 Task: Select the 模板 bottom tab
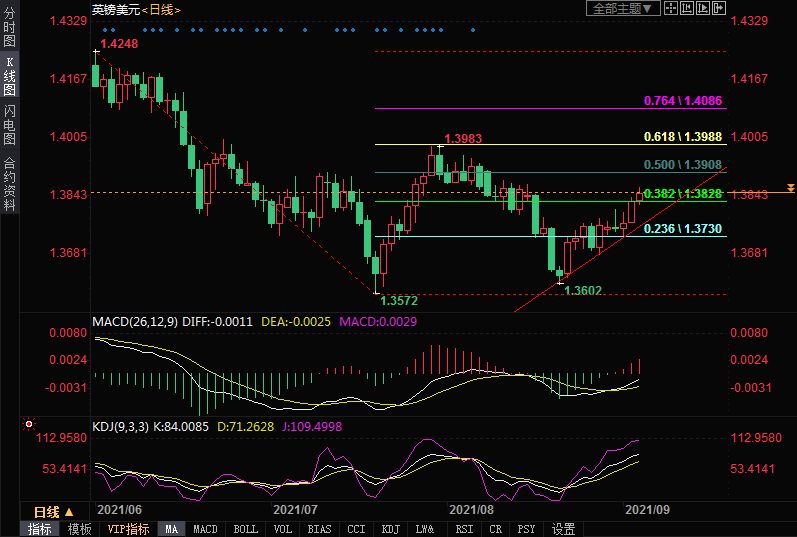point(79,529)
